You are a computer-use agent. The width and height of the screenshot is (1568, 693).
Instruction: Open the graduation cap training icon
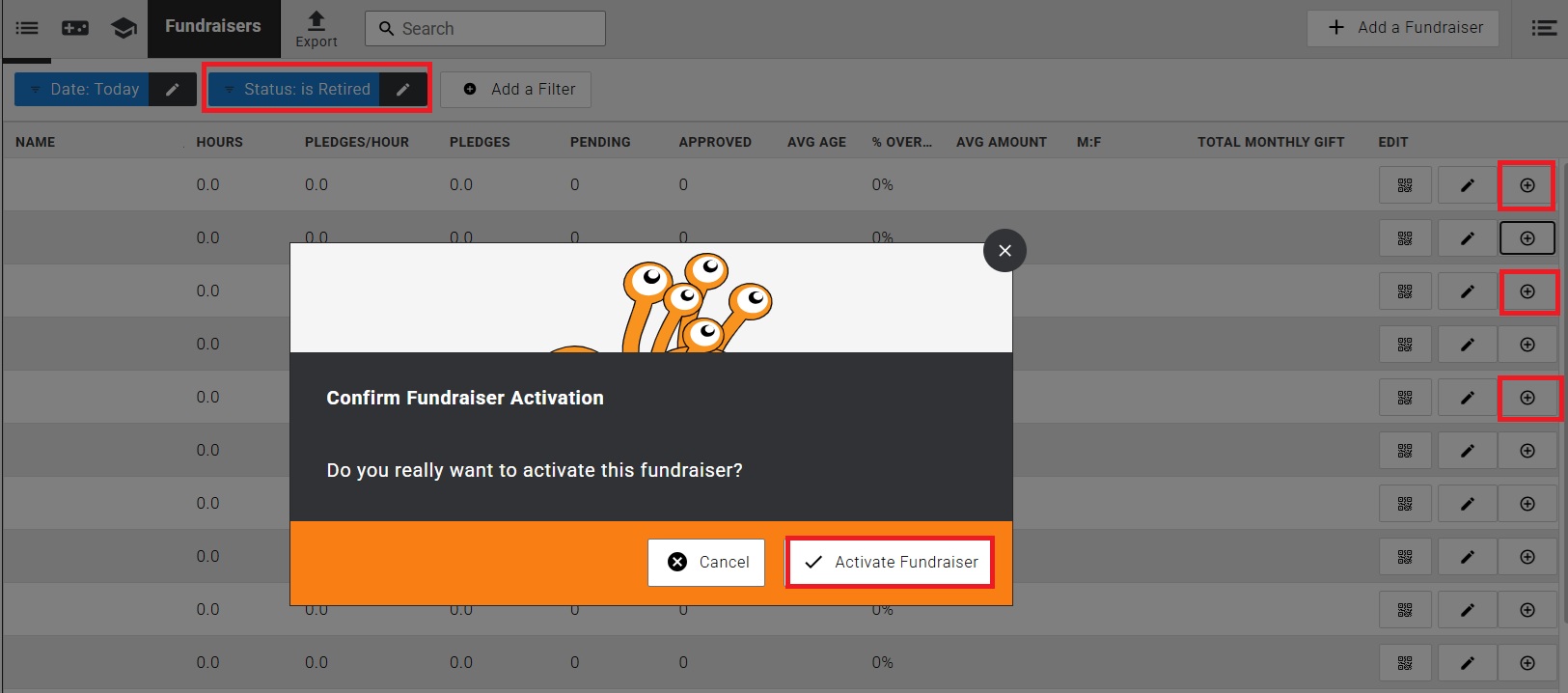click(x=124, y=28)
